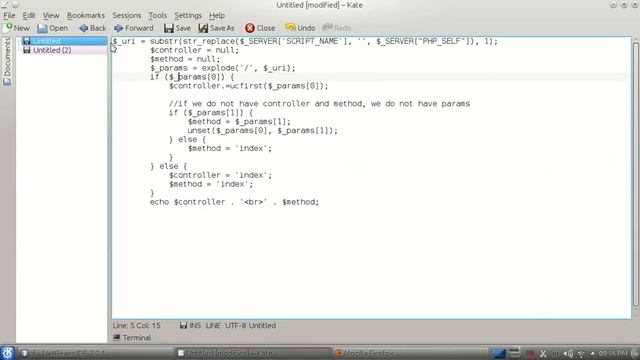
Task: Click the scissors Klipper icon in the system tray
Action: [x=543, y=353]
